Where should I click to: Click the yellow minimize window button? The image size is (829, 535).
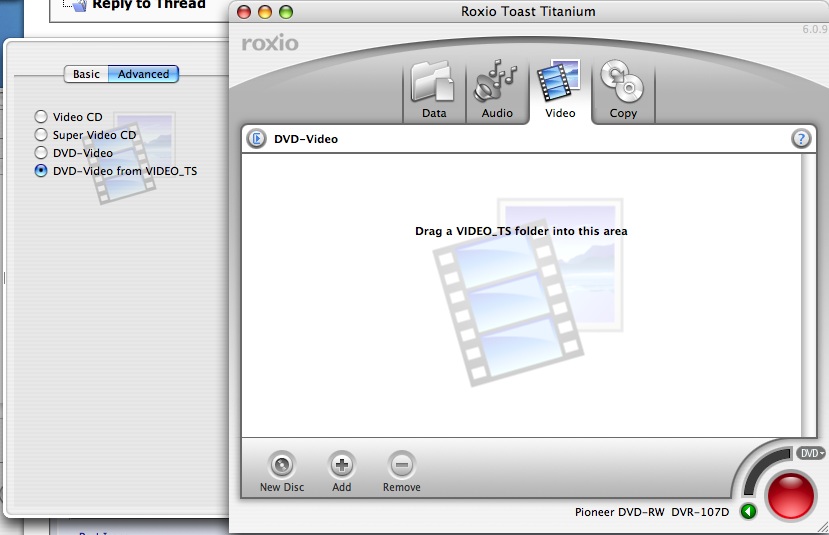[264, 12]
